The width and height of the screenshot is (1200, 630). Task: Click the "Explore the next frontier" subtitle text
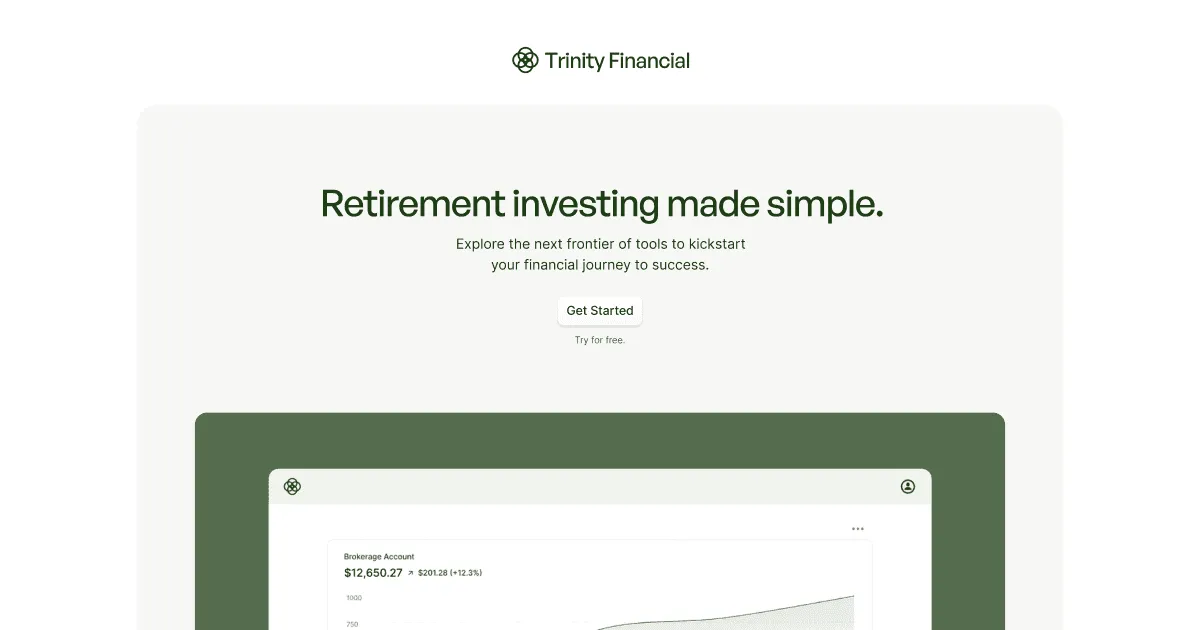click(600, 244)
